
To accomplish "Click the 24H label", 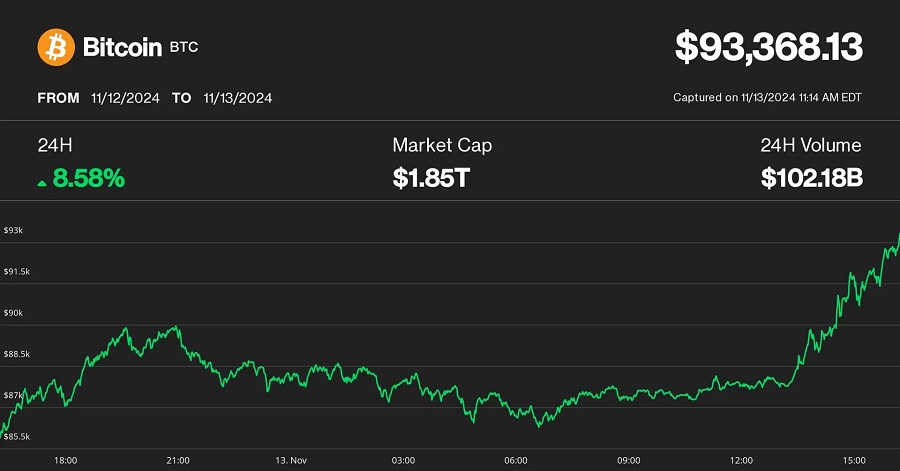I will 55,145.
